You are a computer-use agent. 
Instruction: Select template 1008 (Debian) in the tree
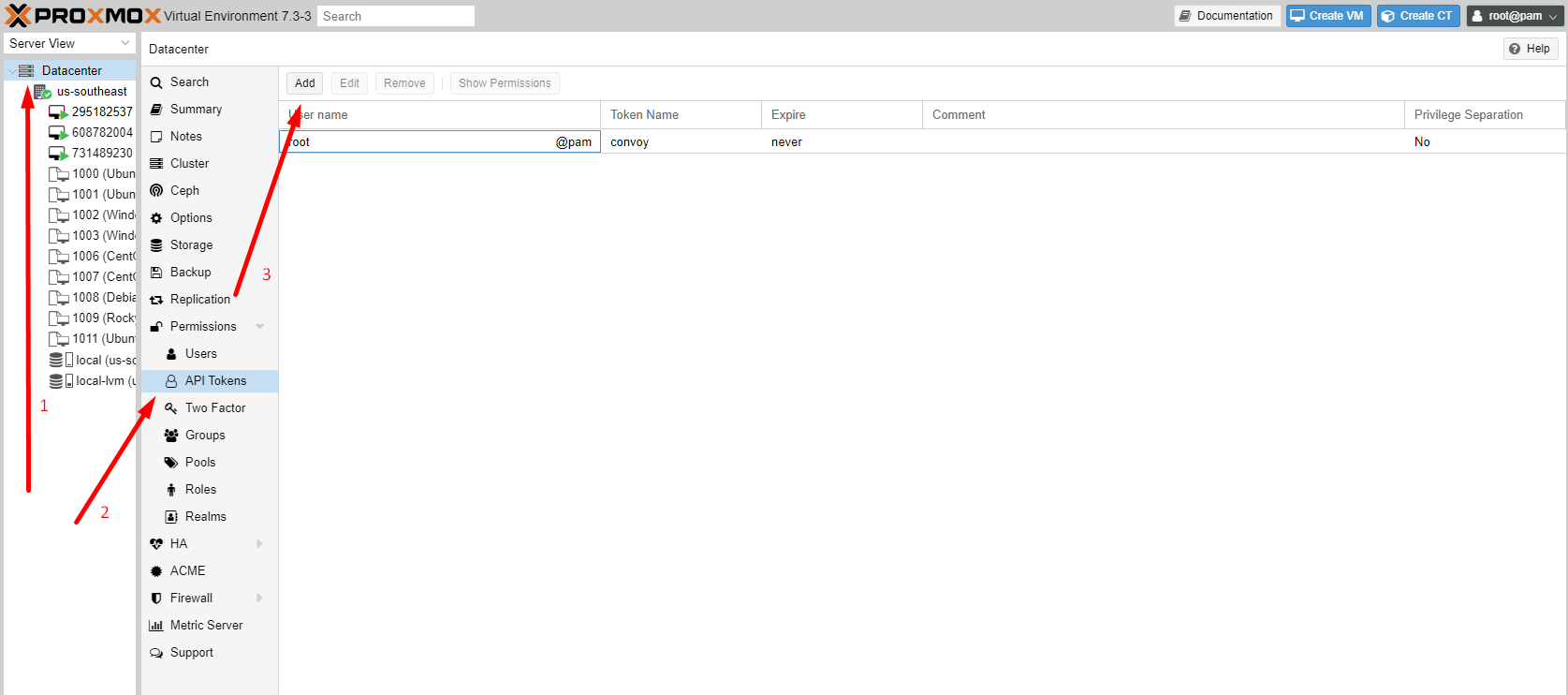92,297
